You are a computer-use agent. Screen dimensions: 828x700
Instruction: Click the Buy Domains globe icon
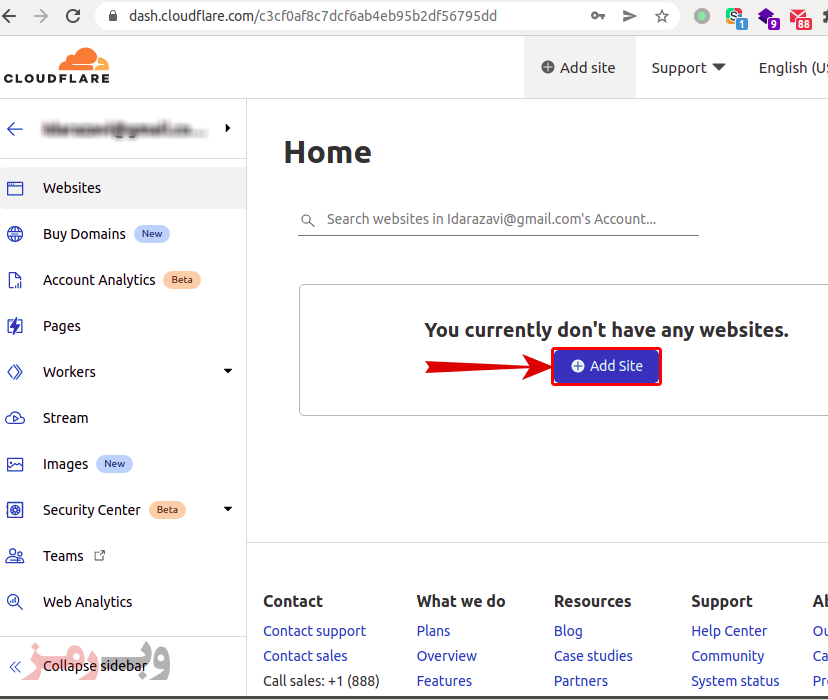[15, 234]
